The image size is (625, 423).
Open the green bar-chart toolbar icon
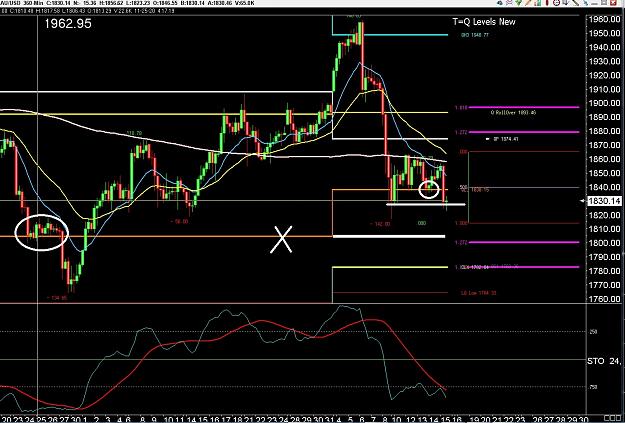tap(537, 3)
